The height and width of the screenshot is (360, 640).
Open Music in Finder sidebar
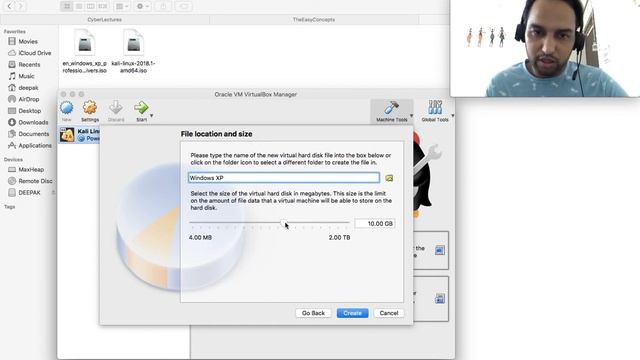[26, 76]
